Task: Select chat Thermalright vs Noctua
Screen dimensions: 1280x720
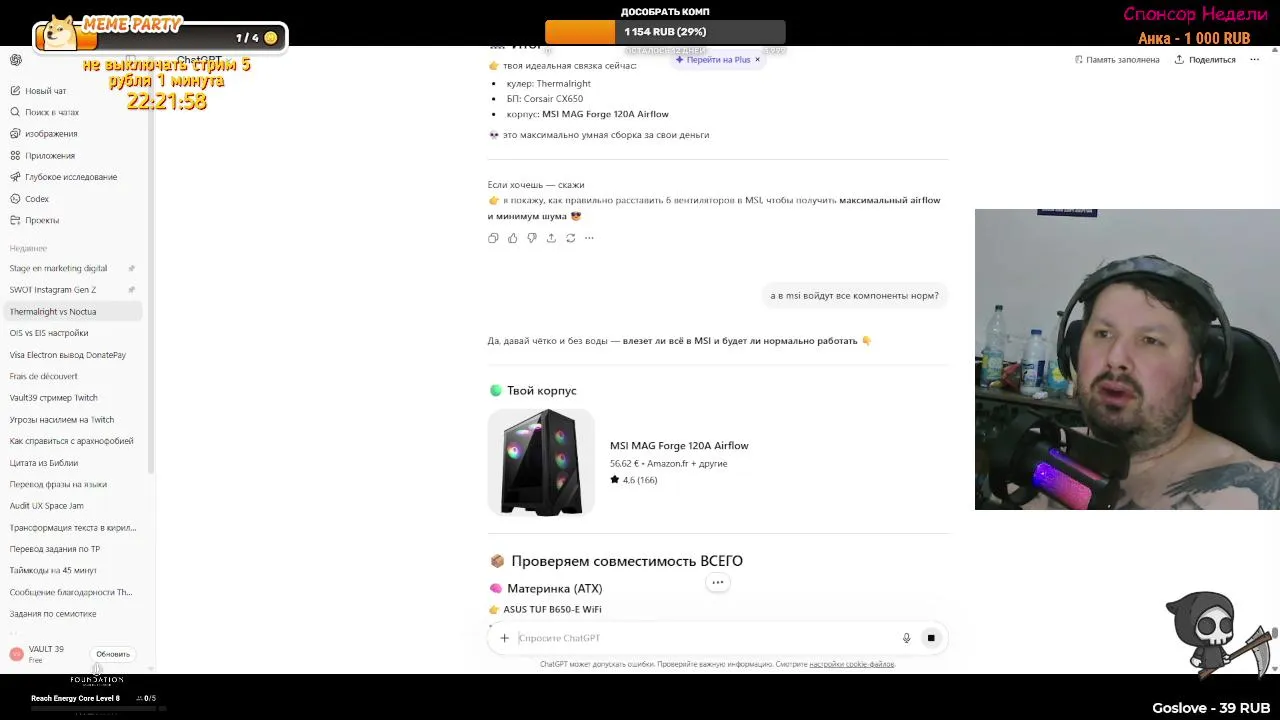Action: tap(73, 312)
